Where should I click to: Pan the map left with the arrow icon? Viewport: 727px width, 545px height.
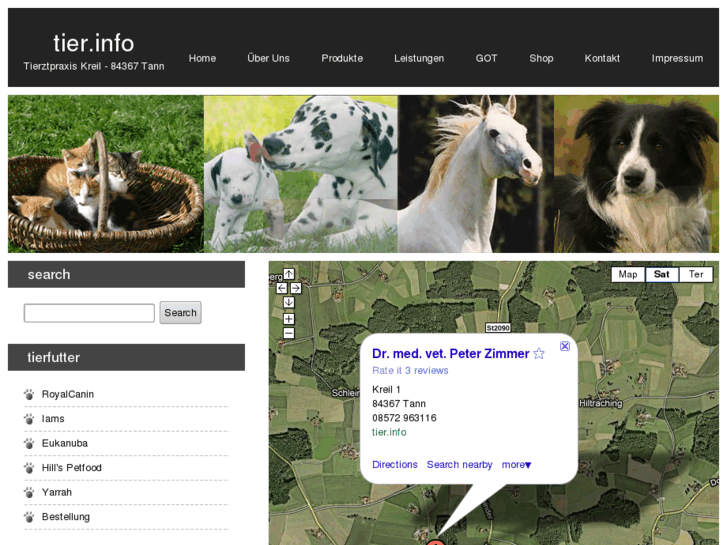click(x=281, y=288)
